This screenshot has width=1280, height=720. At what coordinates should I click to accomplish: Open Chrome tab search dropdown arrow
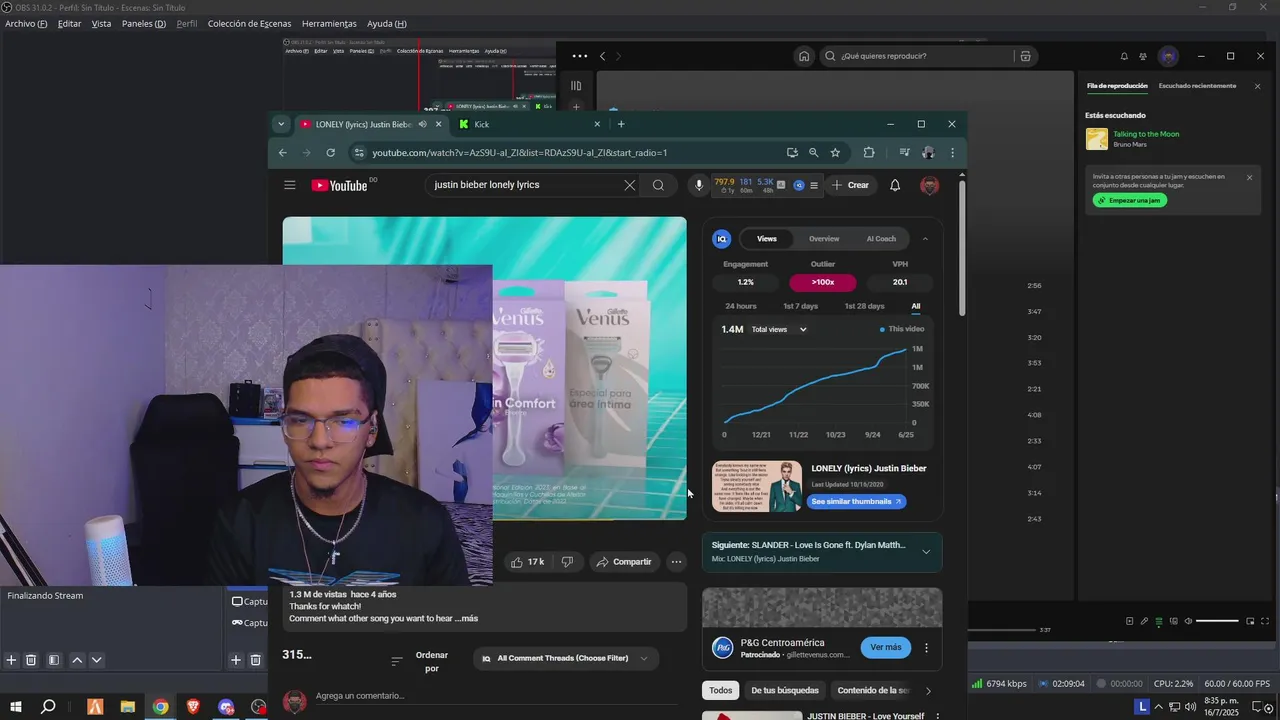tap(281, 124)
